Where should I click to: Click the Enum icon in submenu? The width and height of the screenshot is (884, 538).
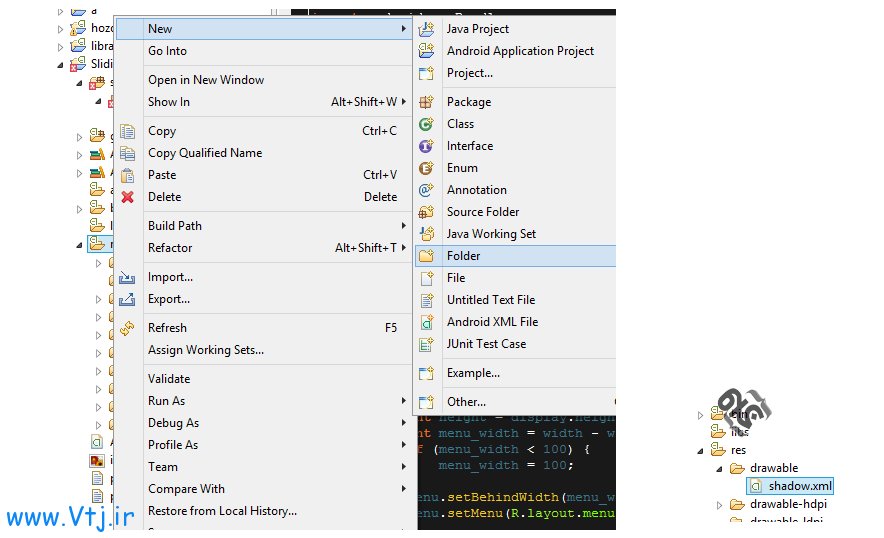coord(427,168)
